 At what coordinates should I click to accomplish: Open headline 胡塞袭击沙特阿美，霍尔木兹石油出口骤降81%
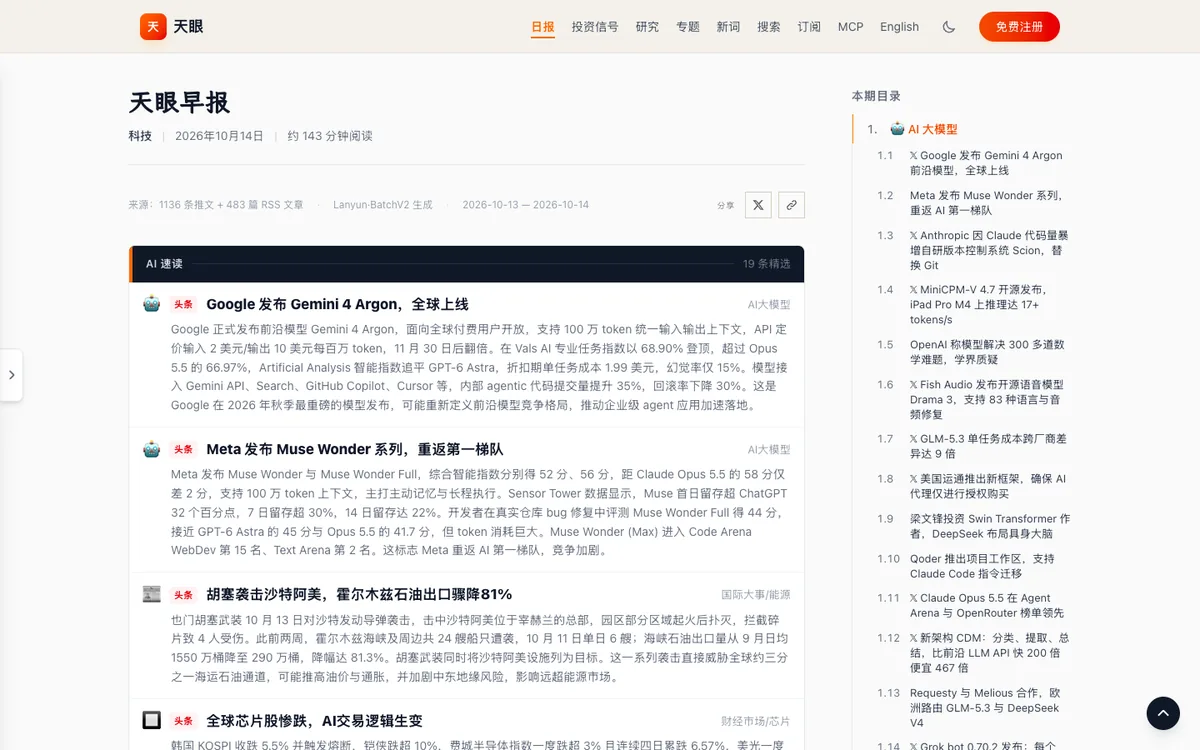359,594
